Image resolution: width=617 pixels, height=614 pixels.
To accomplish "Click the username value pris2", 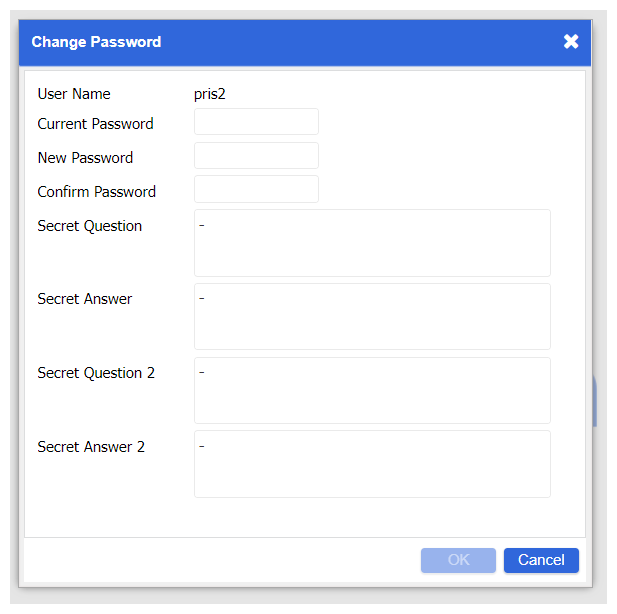I will [x=210, y=94].
